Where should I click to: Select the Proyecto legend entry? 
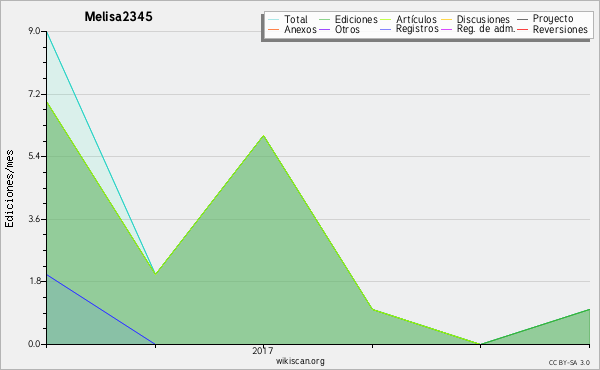pos(553,18)
